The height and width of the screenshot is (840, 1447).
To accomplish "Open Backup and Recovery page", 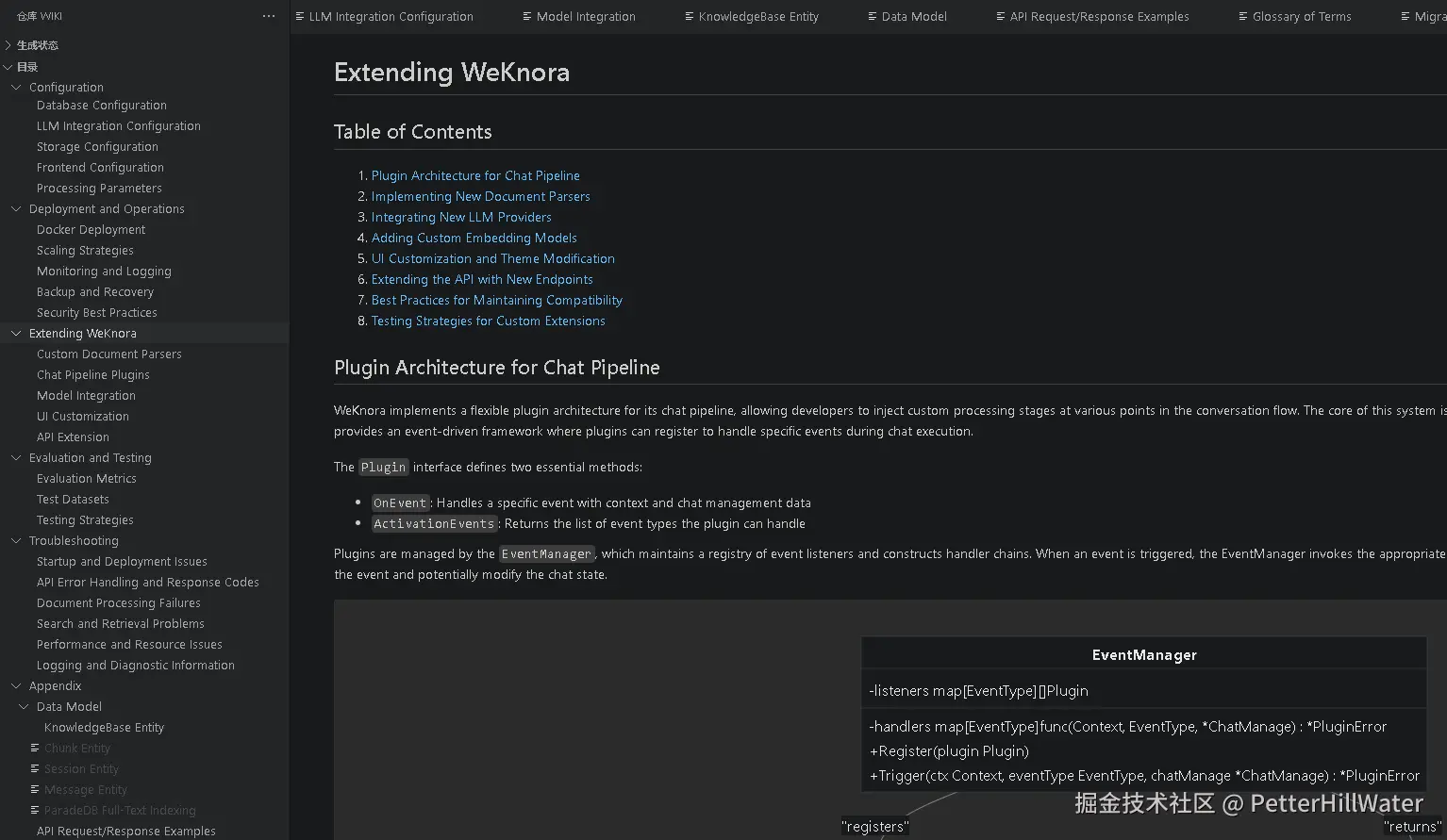I will tap(95, 292).
